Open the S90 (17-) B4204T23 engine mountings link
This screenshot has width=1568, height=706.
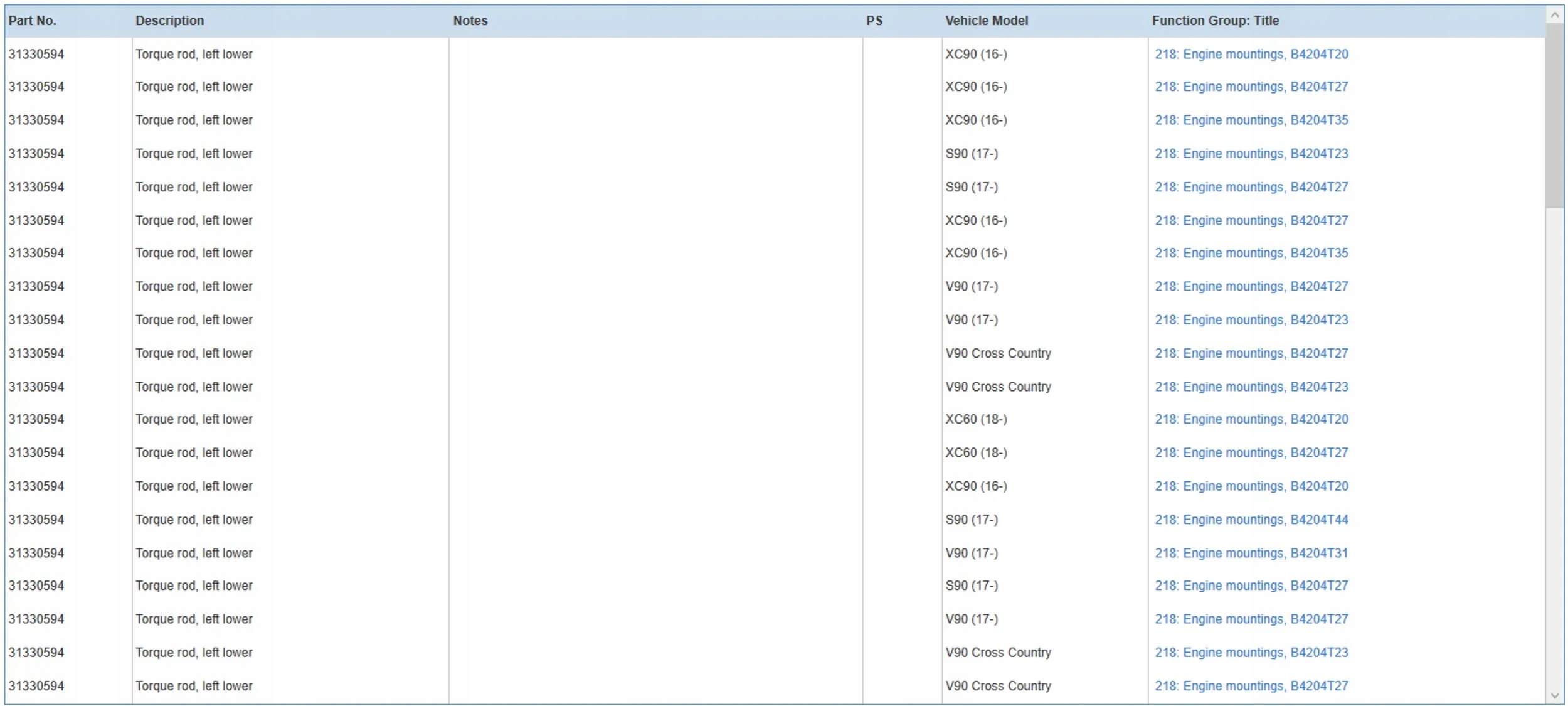tap(1251, 154)
